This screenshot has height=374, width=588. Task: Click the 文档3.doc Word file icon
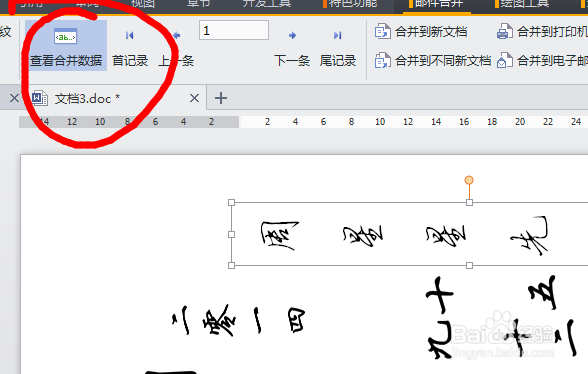[x=39, y=98]
